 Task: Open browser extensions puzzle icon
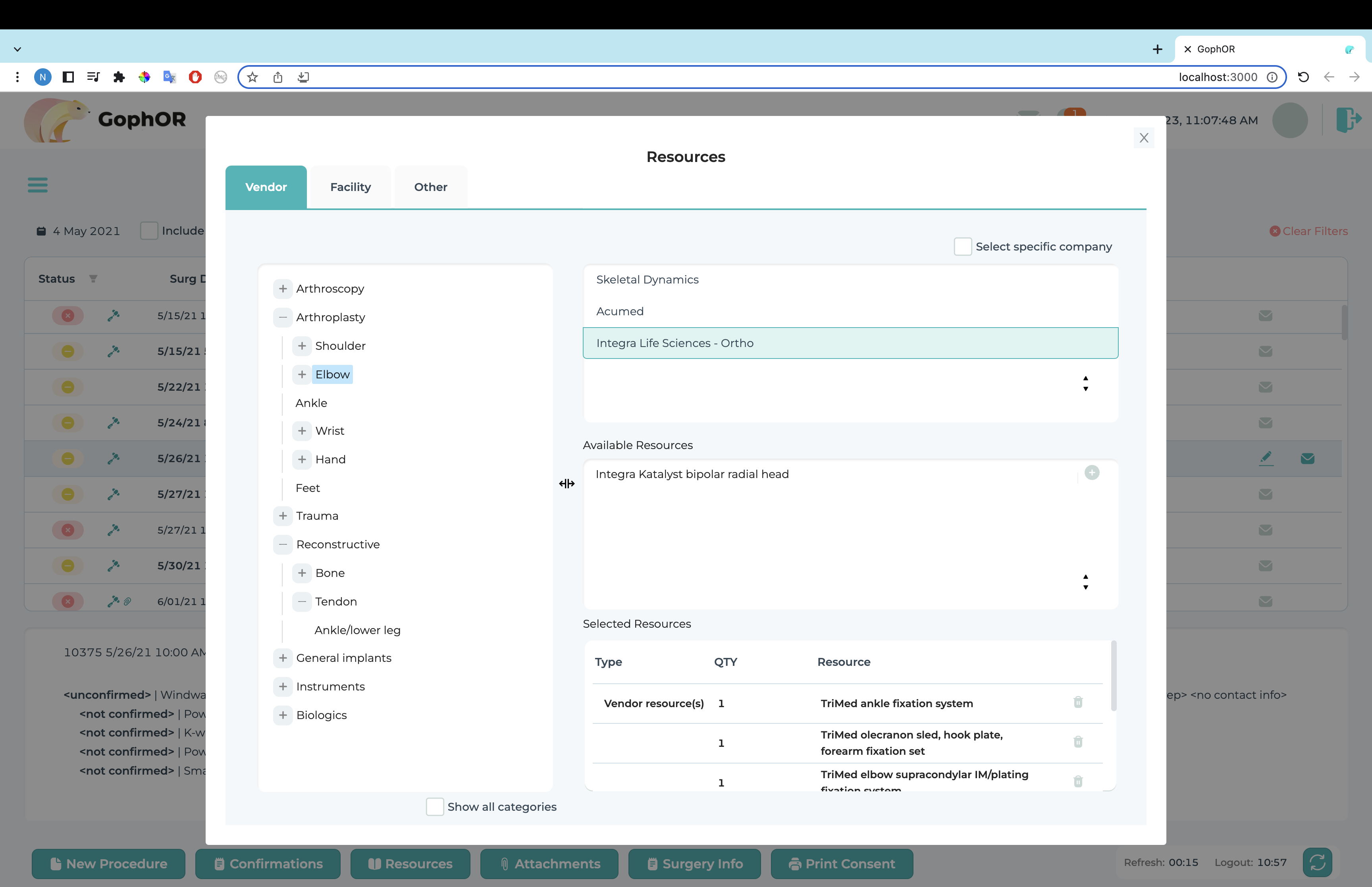tap(119, 77)
